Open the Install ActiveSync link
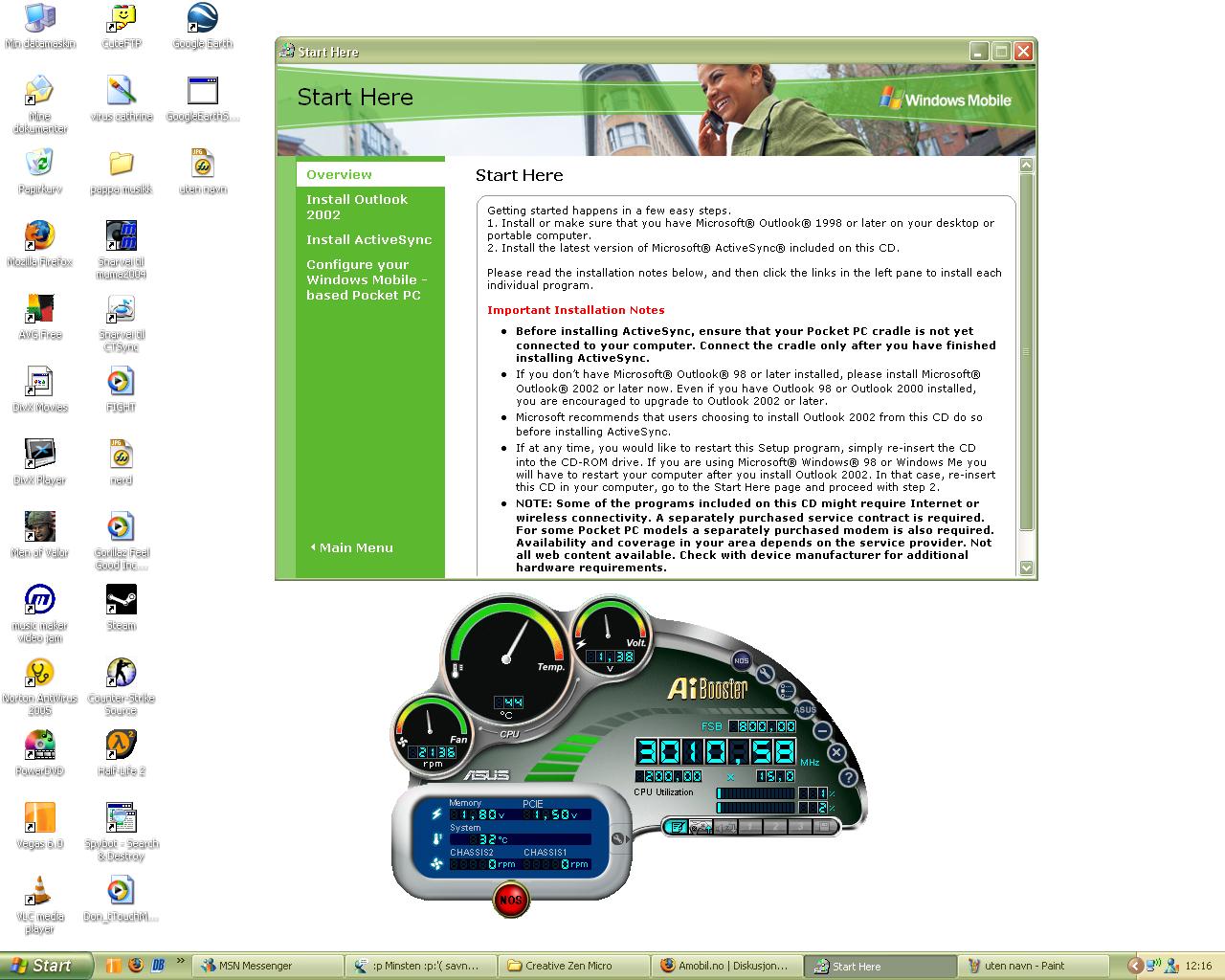The image size is (1225, 980). (368, 239)
